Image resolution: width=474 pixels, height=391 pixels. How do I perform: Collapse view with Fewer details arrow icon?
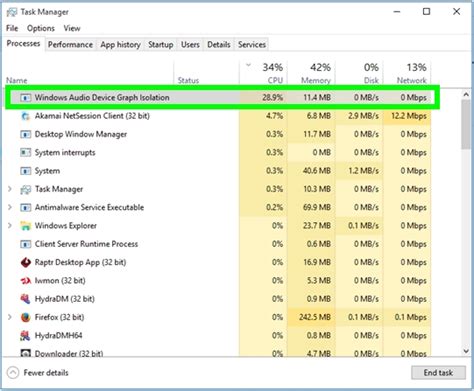tap(13, 373)
